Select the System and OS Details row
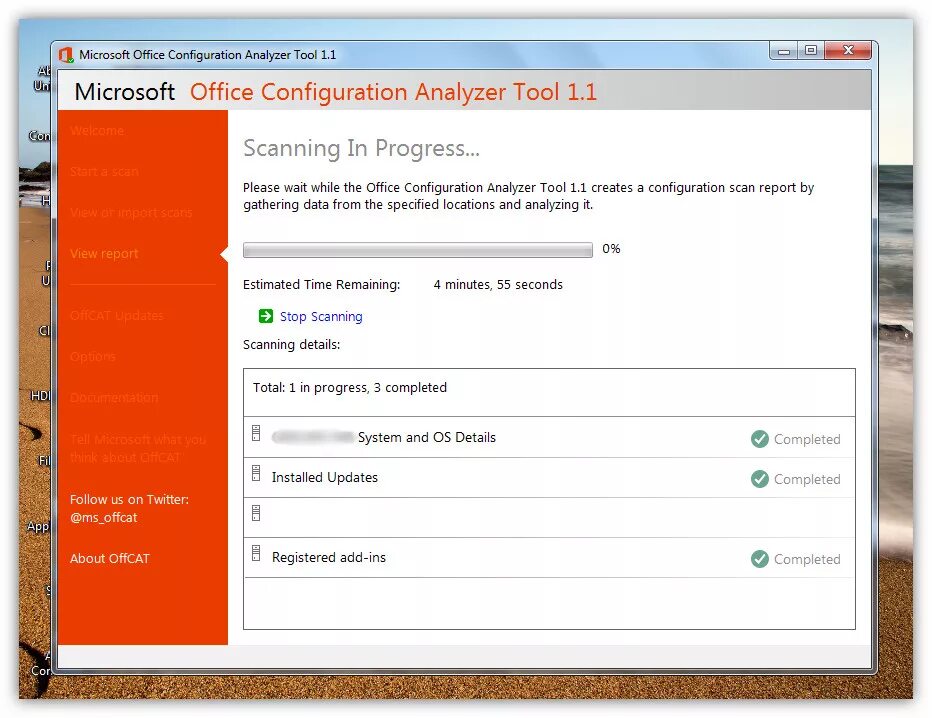Image resolution: width=932 pixels, height=718 pixels. (549, 437)
